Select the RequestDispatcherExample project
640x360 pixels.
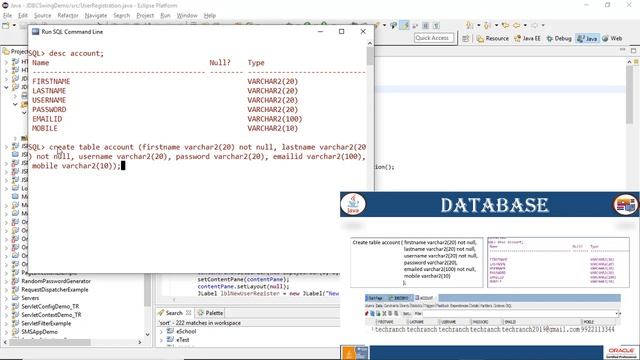54,289
